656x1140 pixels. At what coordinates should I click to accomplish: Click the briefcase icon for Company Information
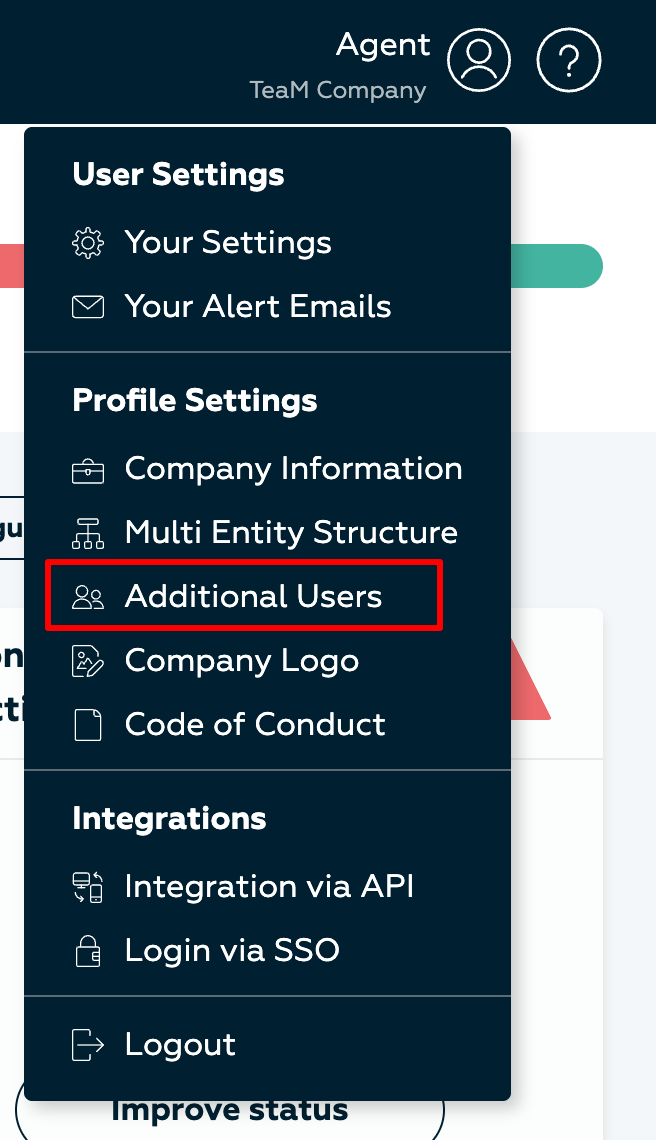(88, 470)
